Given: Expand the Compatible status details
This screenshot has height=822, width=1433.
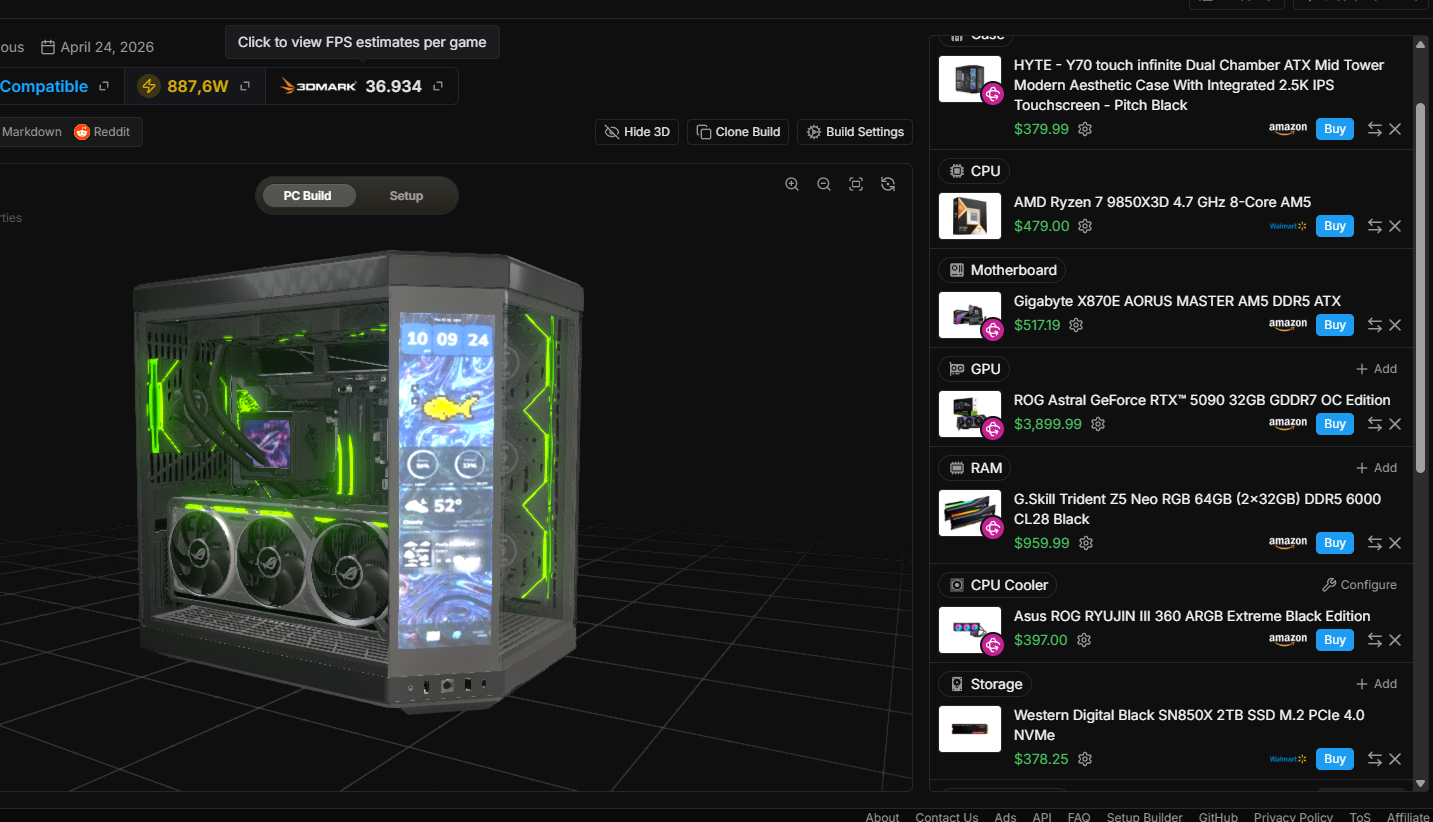Looking at the screenshot, I should pyautogui.click(x=104, y=86).
